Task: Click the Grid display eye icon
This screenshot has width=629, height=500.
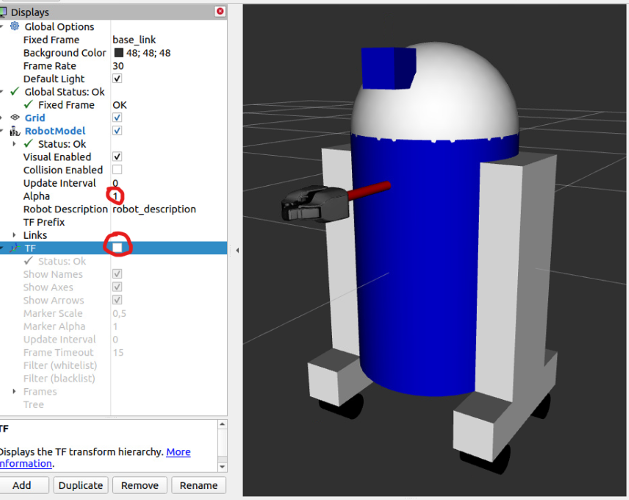Action: (15, 118)
